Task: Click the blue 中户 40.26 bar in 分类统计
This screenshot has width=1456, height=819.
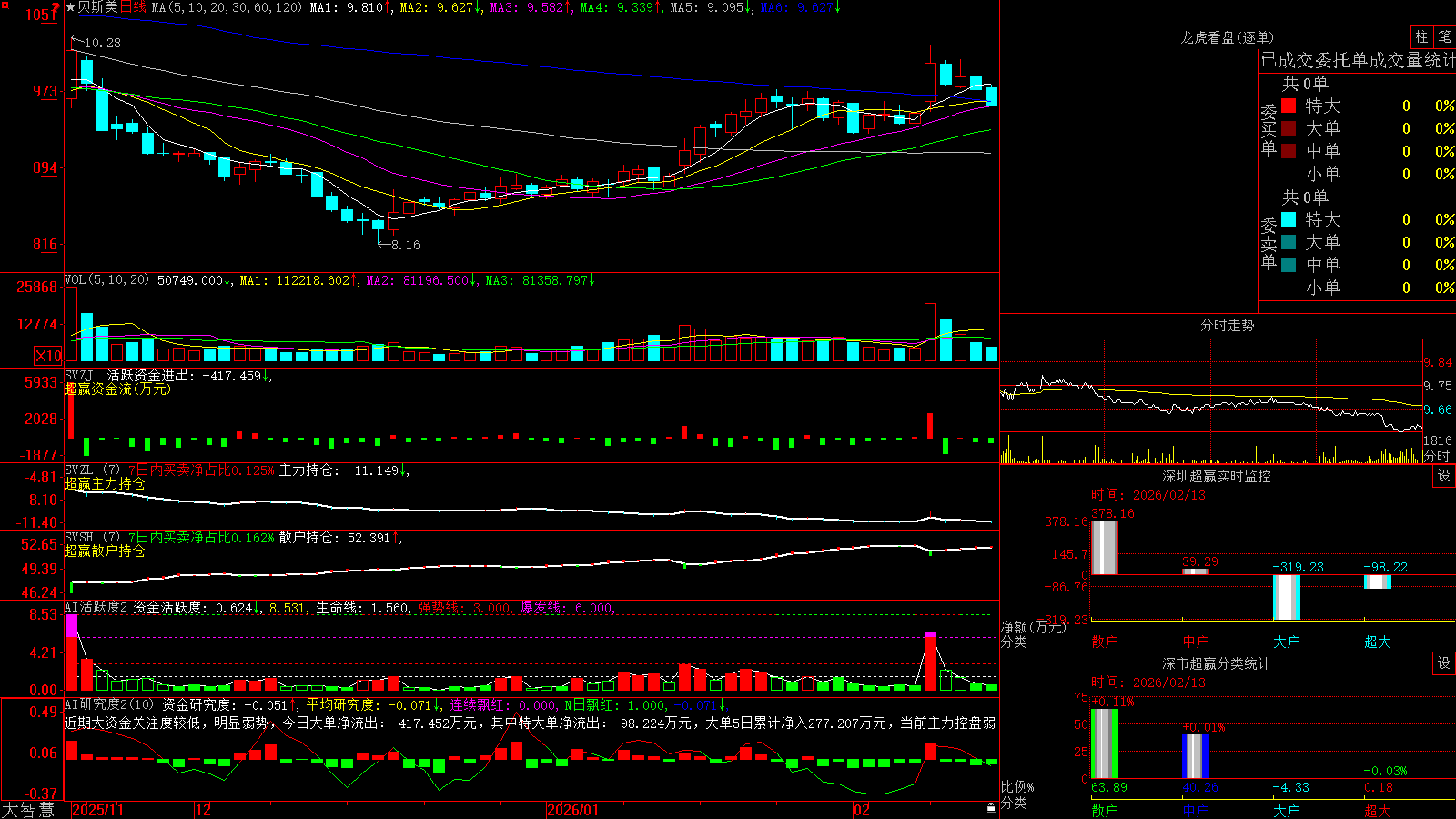Action: pyautogui.click(x=1196, y=756)
